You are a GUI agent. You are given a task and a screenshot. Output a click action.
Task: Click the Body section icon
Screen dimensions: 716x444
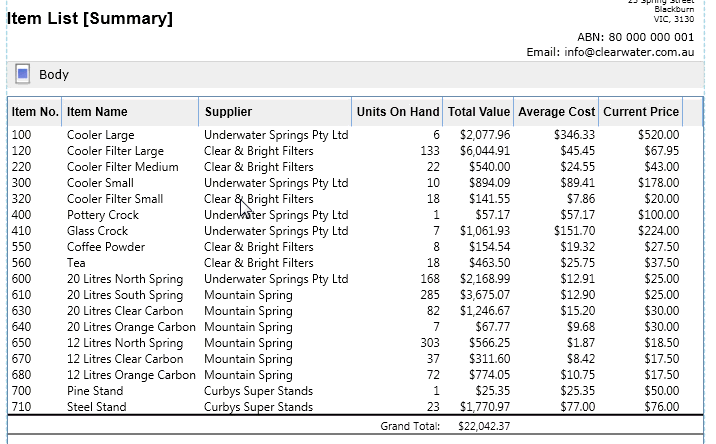22,74
